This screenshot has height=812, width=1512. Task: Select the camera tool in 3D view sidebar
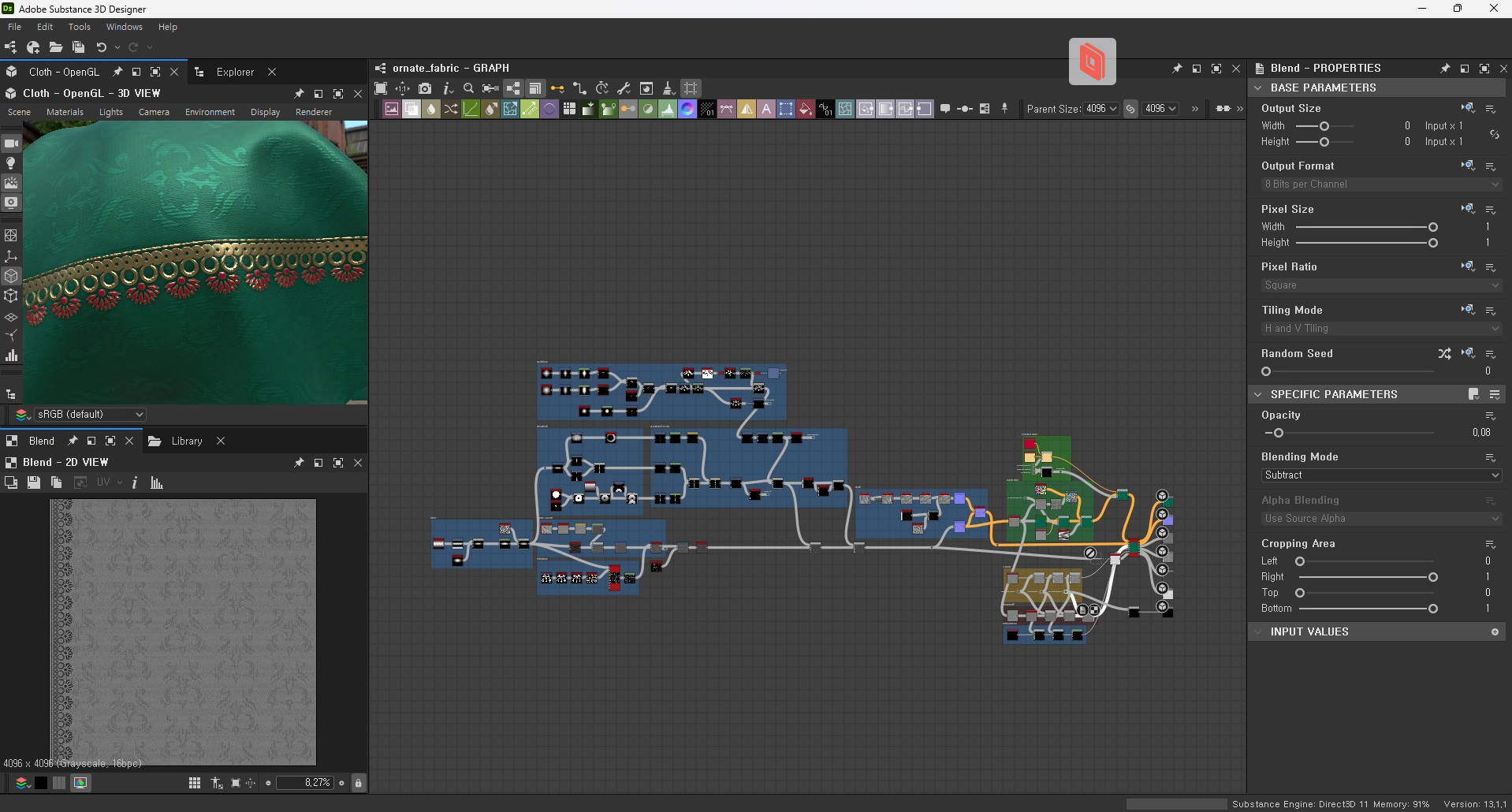(11, 143)
